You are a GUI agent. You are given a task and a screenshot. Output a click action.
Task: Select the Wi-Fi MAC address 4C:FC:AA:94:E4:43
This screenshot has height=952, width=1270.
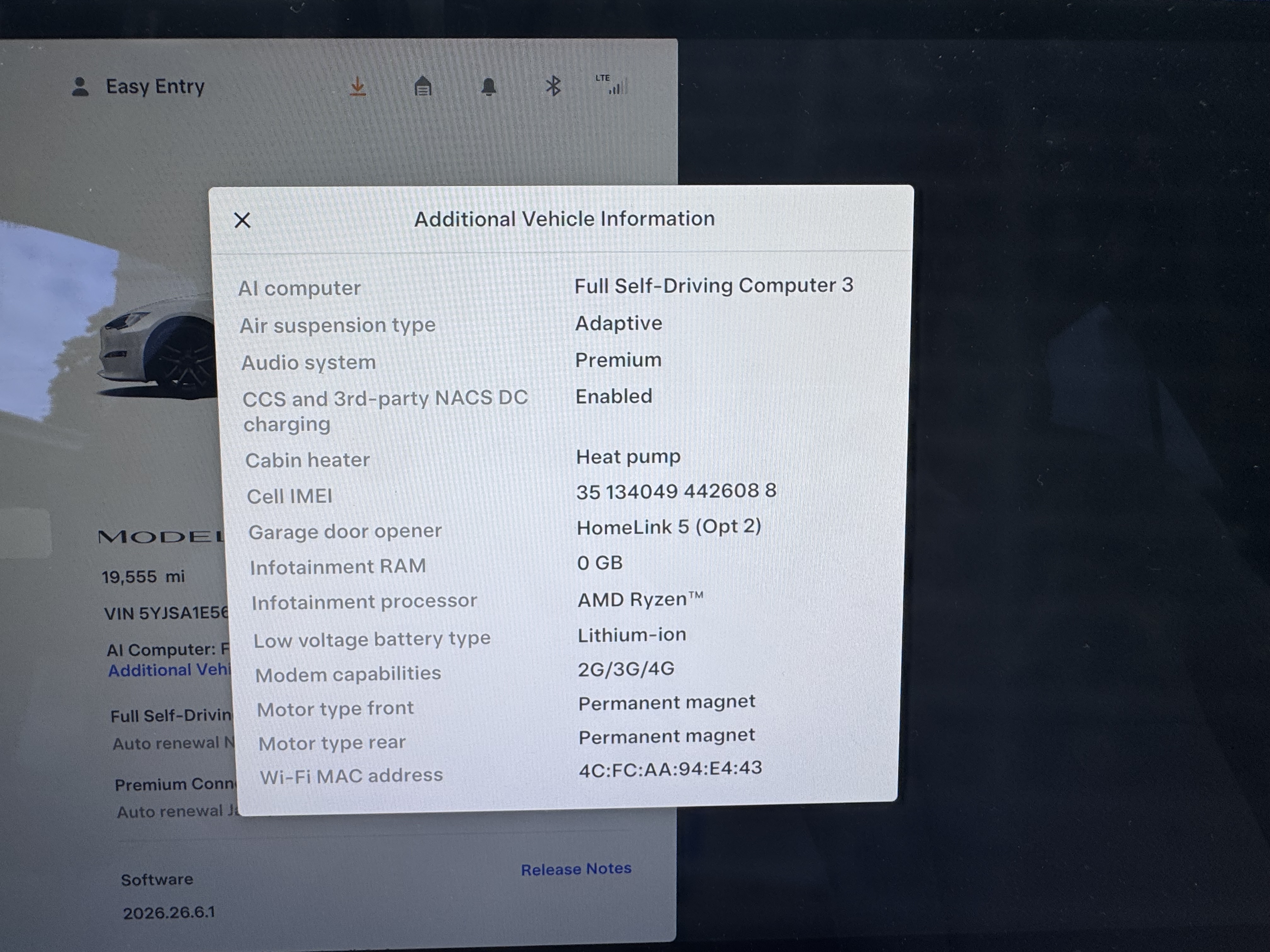click(670, 768)
